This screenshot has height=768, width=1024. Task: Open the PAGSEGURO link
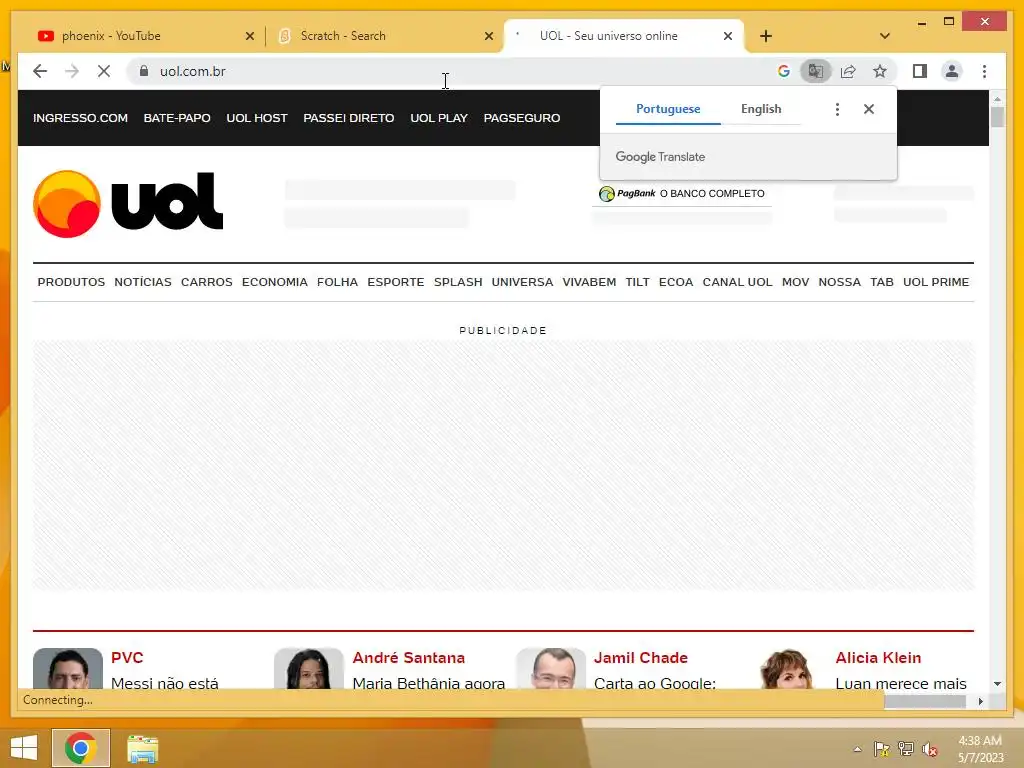click(522, 118)
